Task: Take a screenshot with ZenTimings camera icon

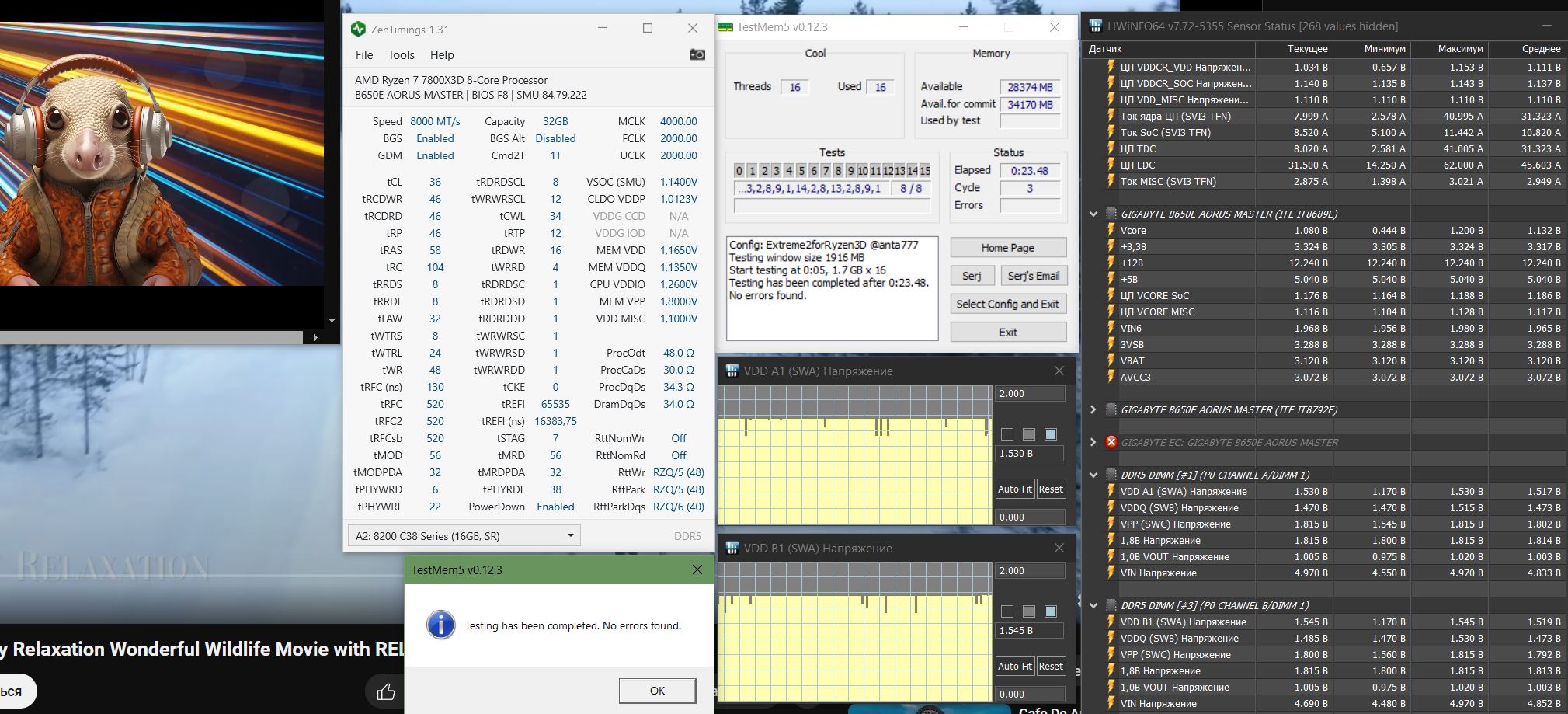Action: pyautogui.click(x=697, y=54)
